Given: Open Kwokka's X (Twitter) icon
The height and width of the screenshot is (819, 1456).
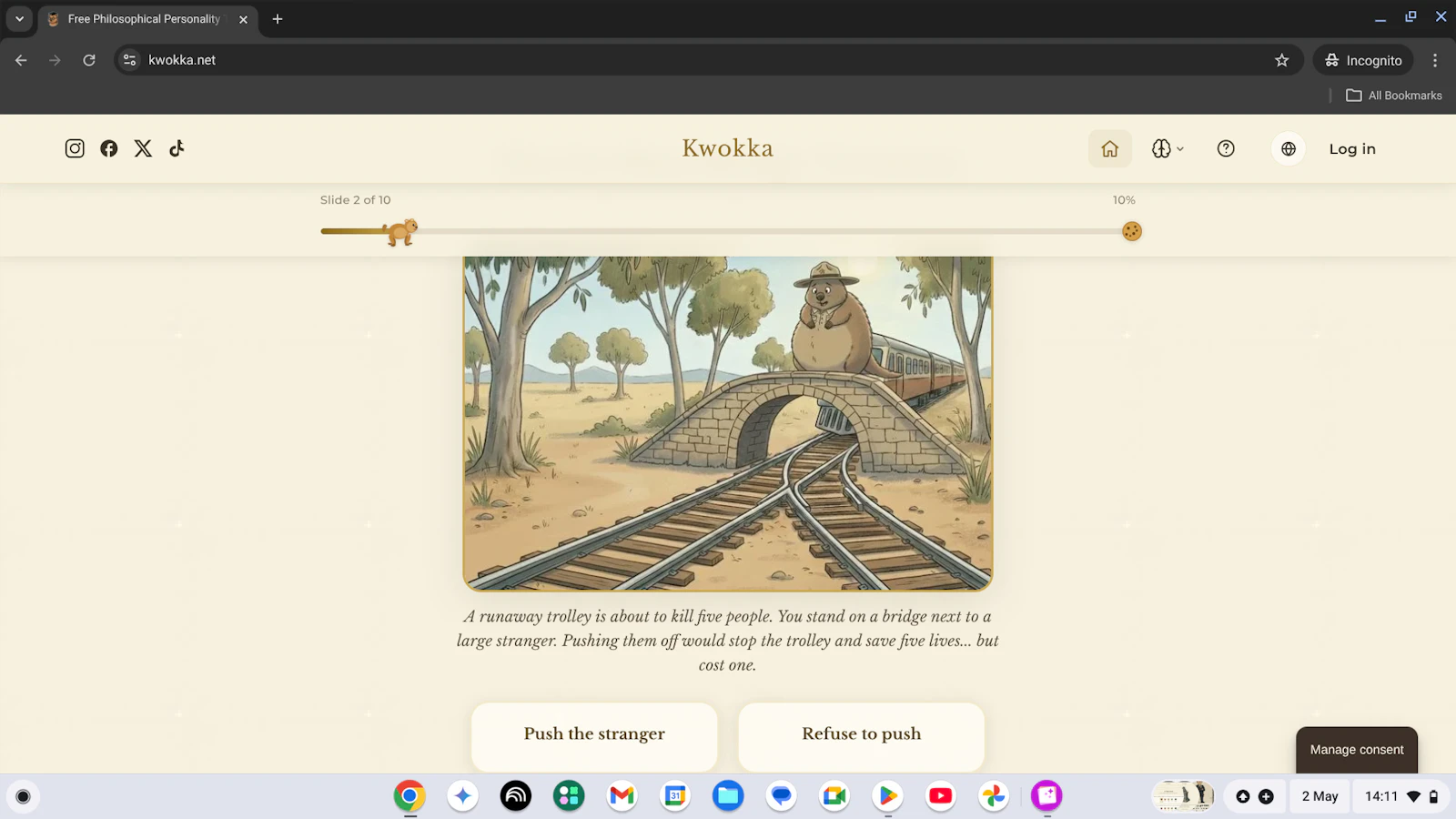Looking at the screenshot, I should point(143,148).
